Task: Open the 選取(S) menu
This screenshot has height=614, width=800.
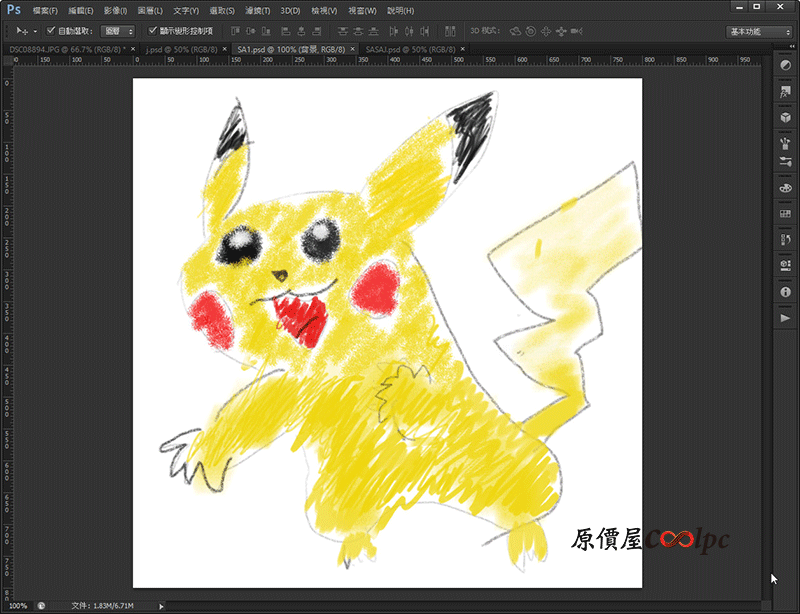Action: (222, 10)
